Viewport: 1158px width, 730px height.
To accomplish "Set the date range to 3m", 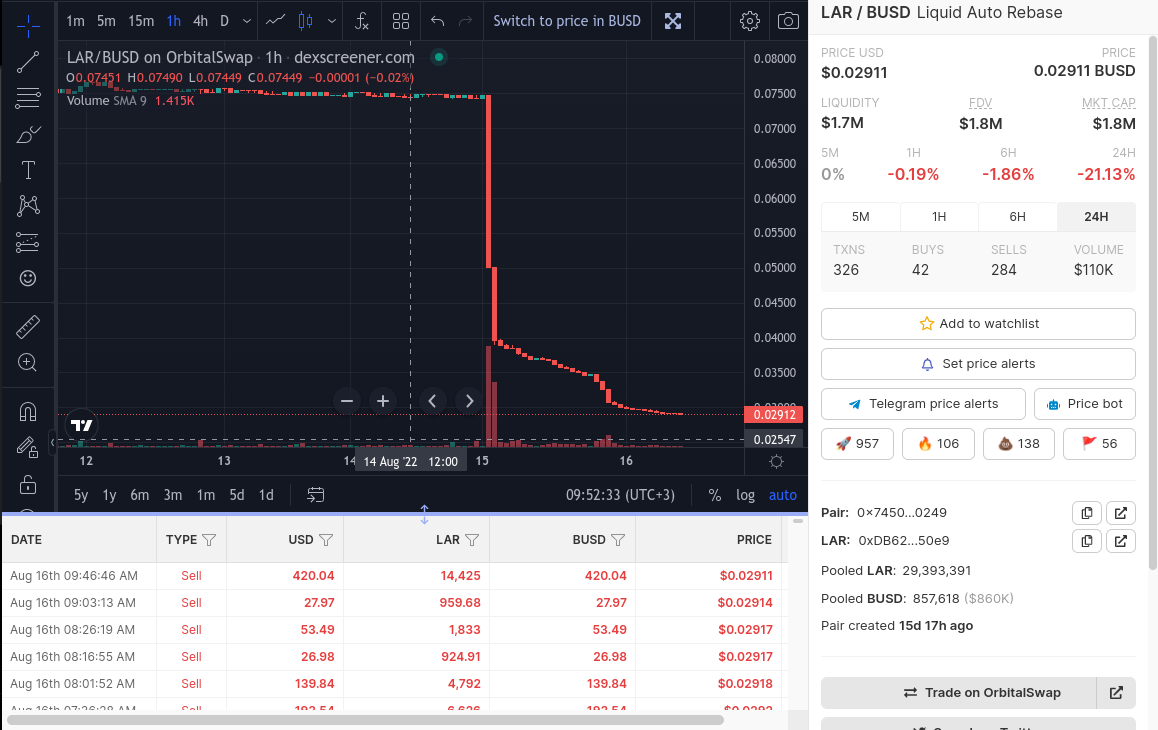I will click(173, 495).
